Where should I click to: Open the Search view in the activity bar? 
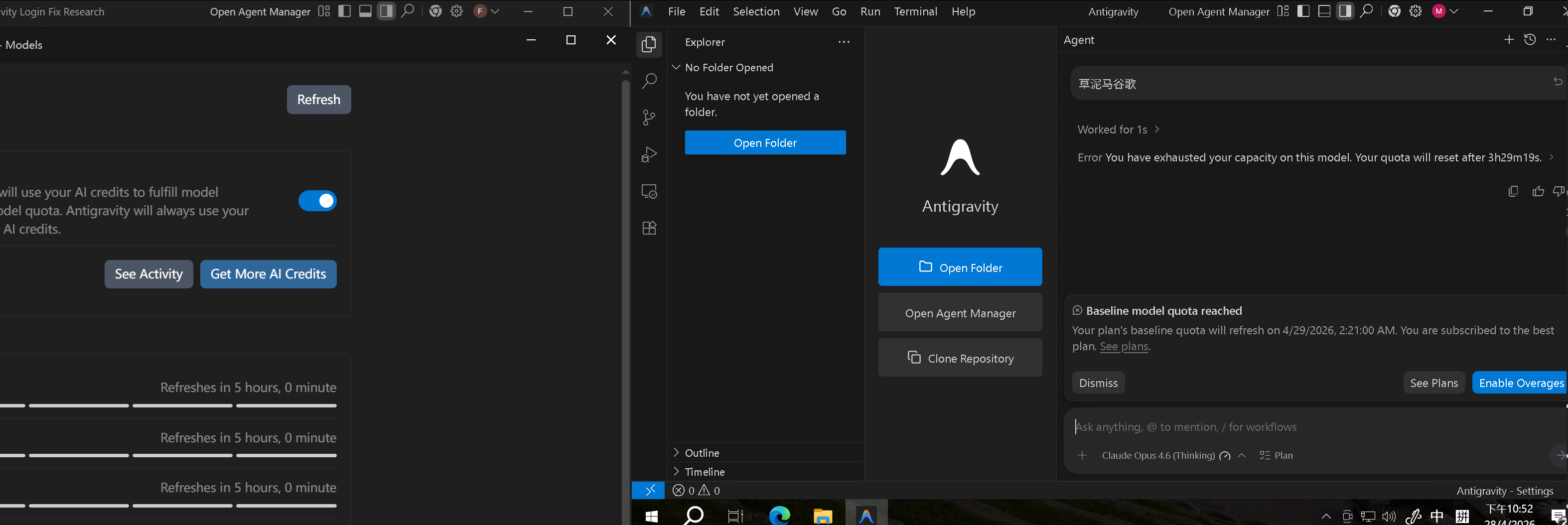649,80
